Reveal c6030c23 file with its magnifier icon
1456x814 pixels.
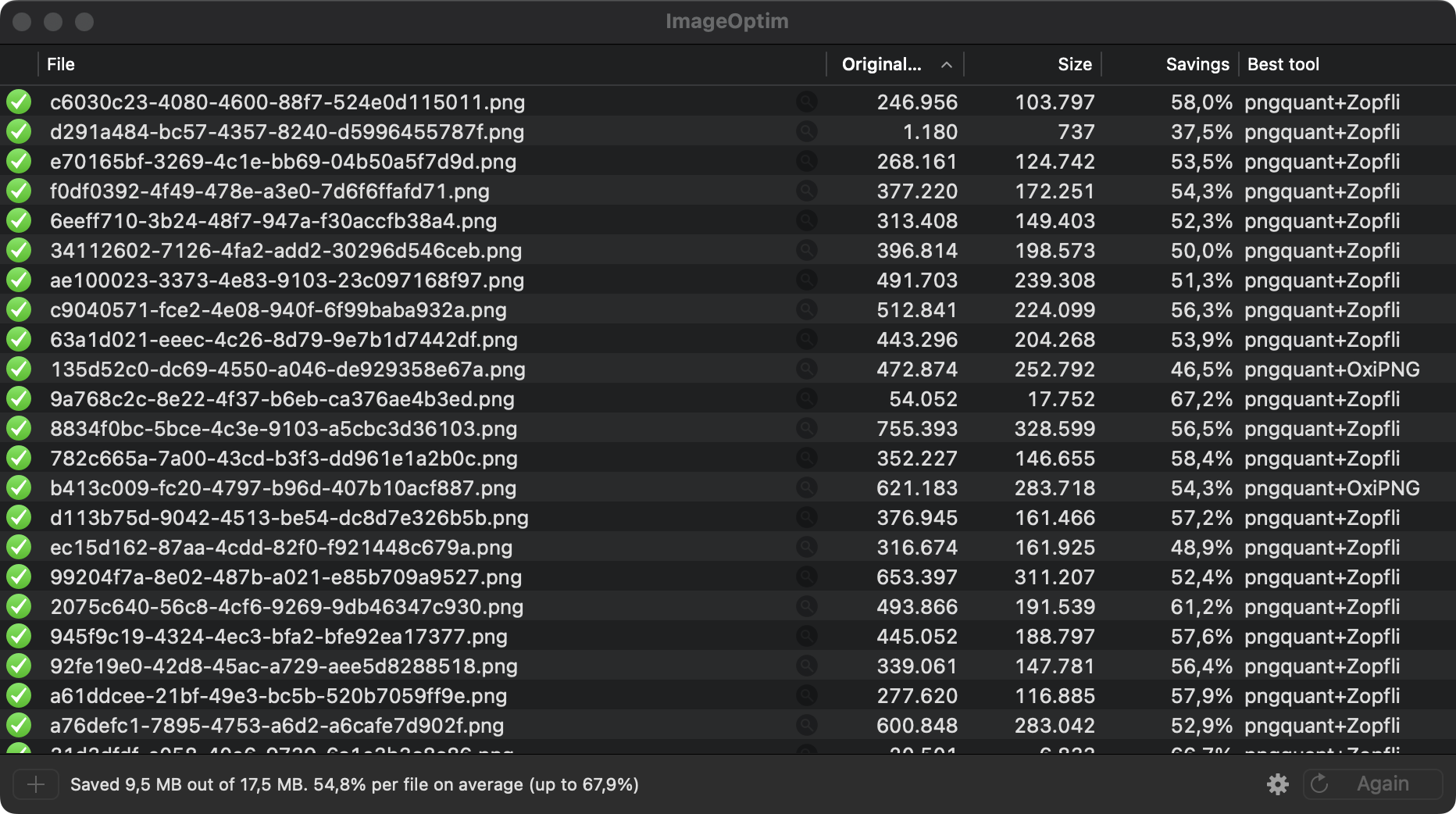806,102
